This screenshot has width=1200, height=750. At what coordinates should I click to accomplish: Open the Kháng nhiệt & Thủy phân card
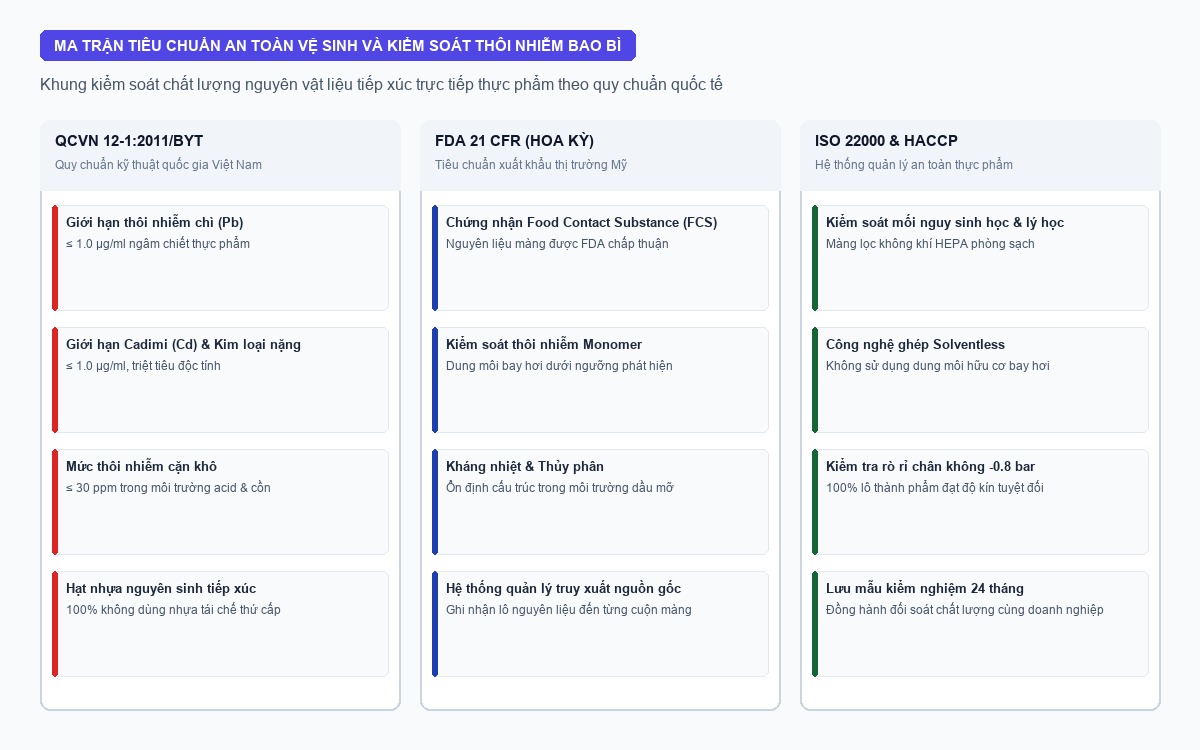[600, 502]
